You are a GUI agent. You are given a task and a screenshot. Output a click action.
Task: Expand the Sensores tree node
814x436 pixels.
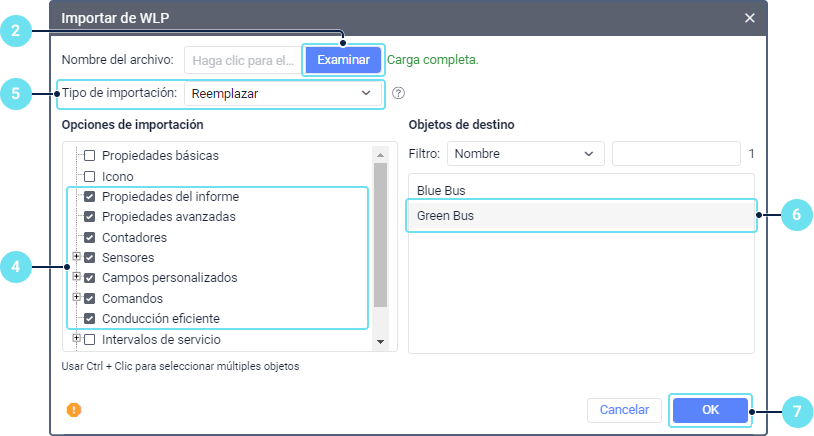(76, 257)
